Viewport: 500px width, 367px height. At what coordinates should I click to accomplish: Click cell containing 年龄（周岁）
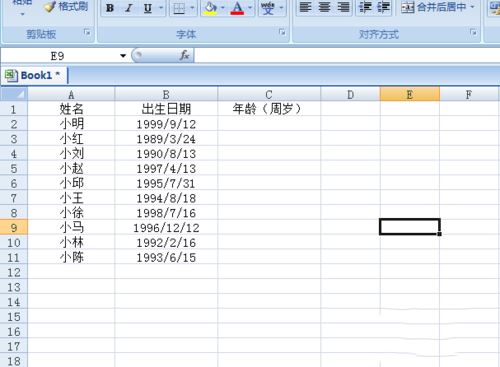(x=269, y=109)
